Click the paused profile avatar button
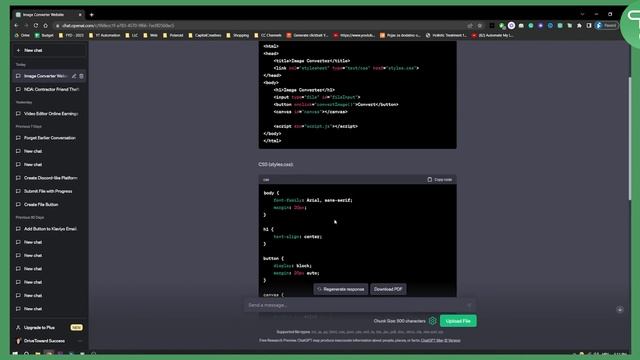 [607, 25]
